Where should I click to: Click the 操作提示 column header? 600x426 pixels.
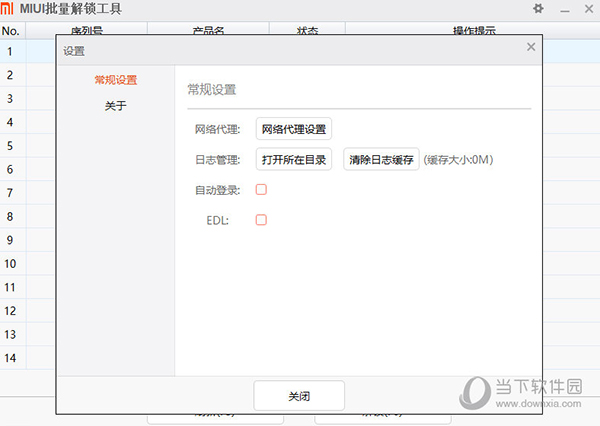click(x=474, y=30)
